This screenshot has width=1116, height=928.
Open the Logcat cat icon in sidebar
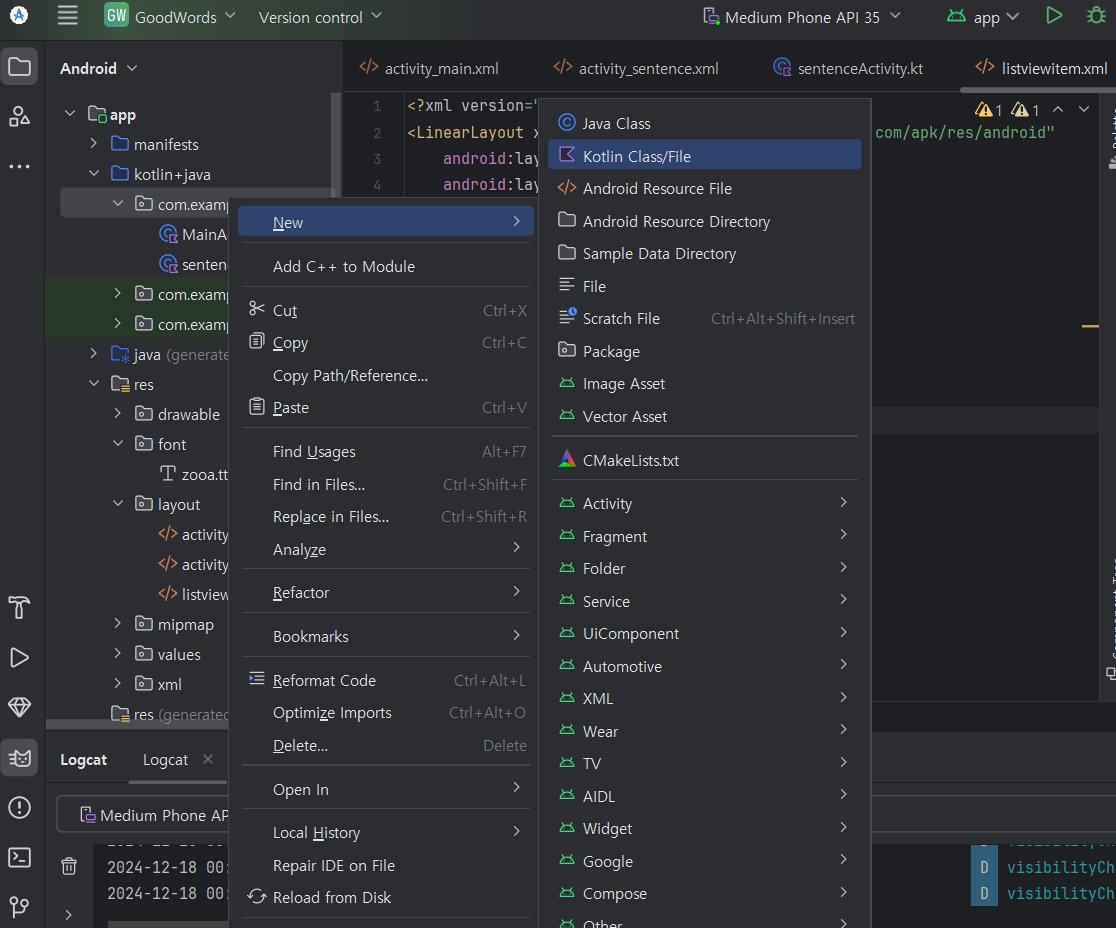(x=19, y=758)
